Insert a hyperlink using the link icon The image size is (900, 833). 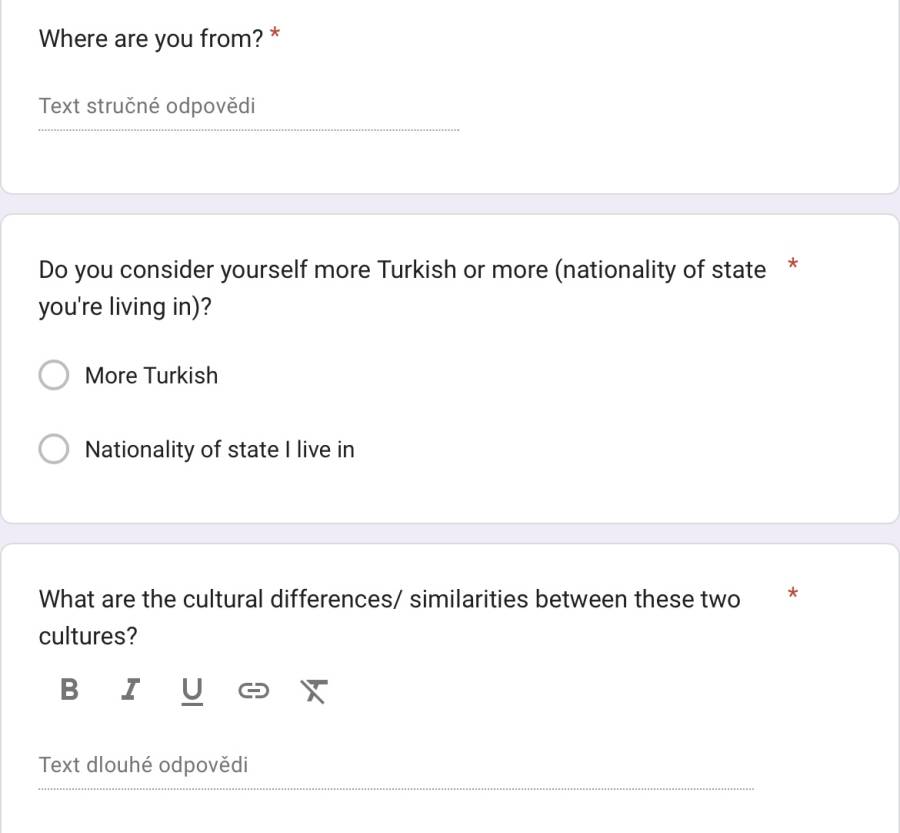pyautogui.click(x=253, y=690)
